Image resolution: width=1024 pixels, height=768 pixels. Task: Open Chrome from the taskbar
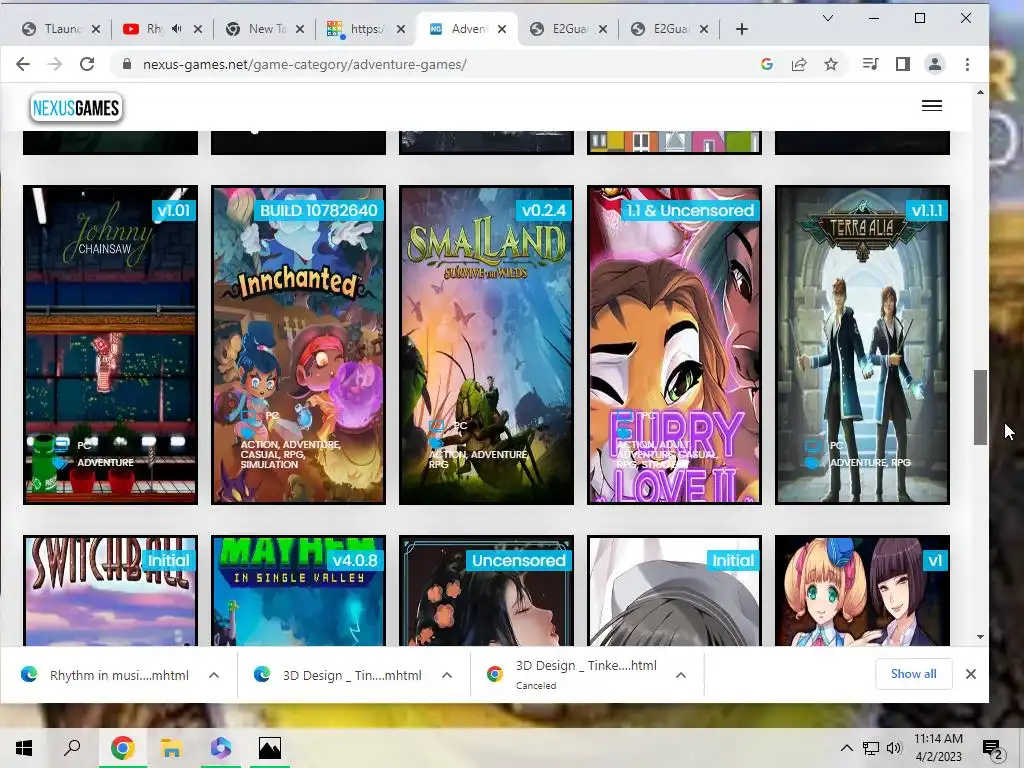point(122,748)
